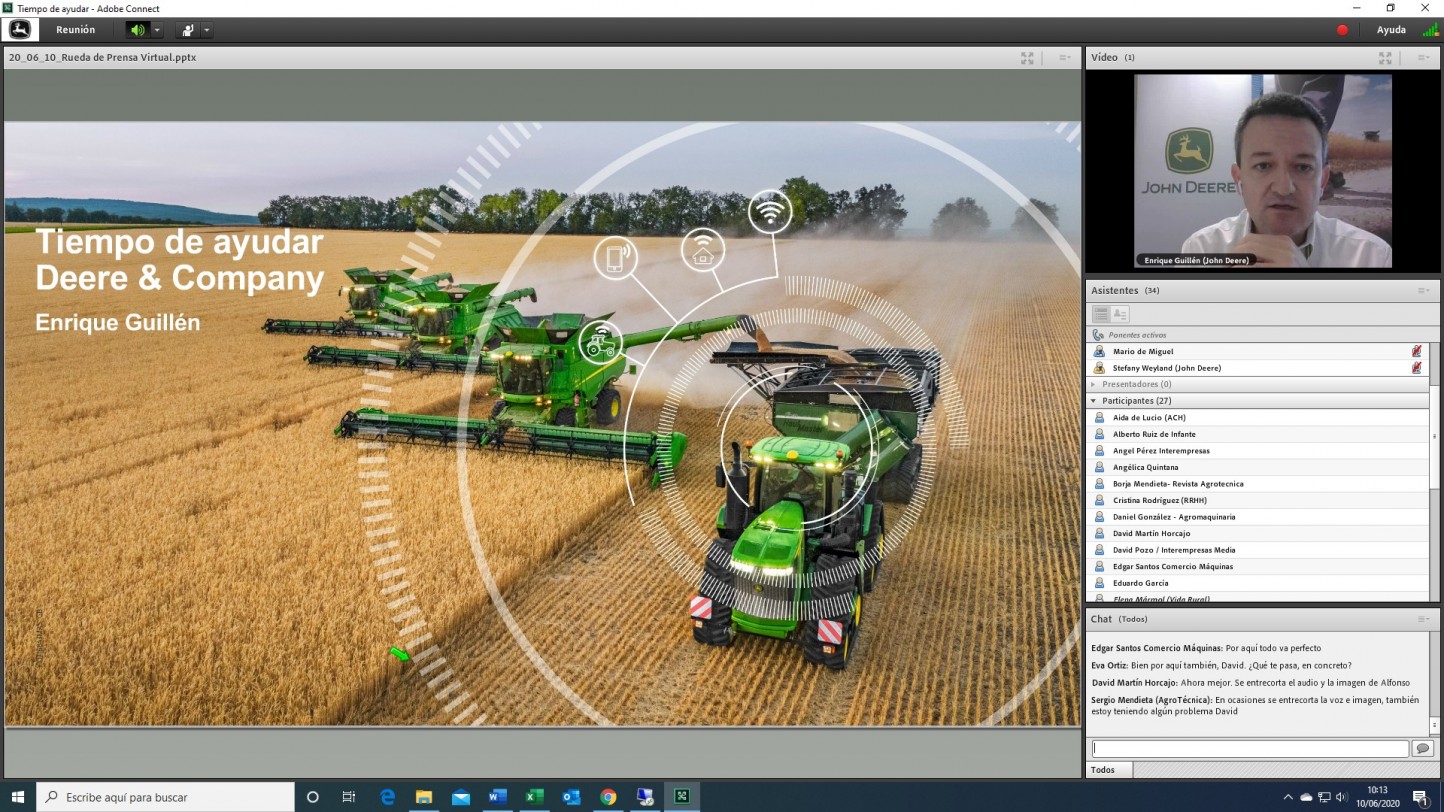Viewport: 1444px width, 812px height.
Task: Click Eva Ortiz chat message
Action: (1221, 665)
